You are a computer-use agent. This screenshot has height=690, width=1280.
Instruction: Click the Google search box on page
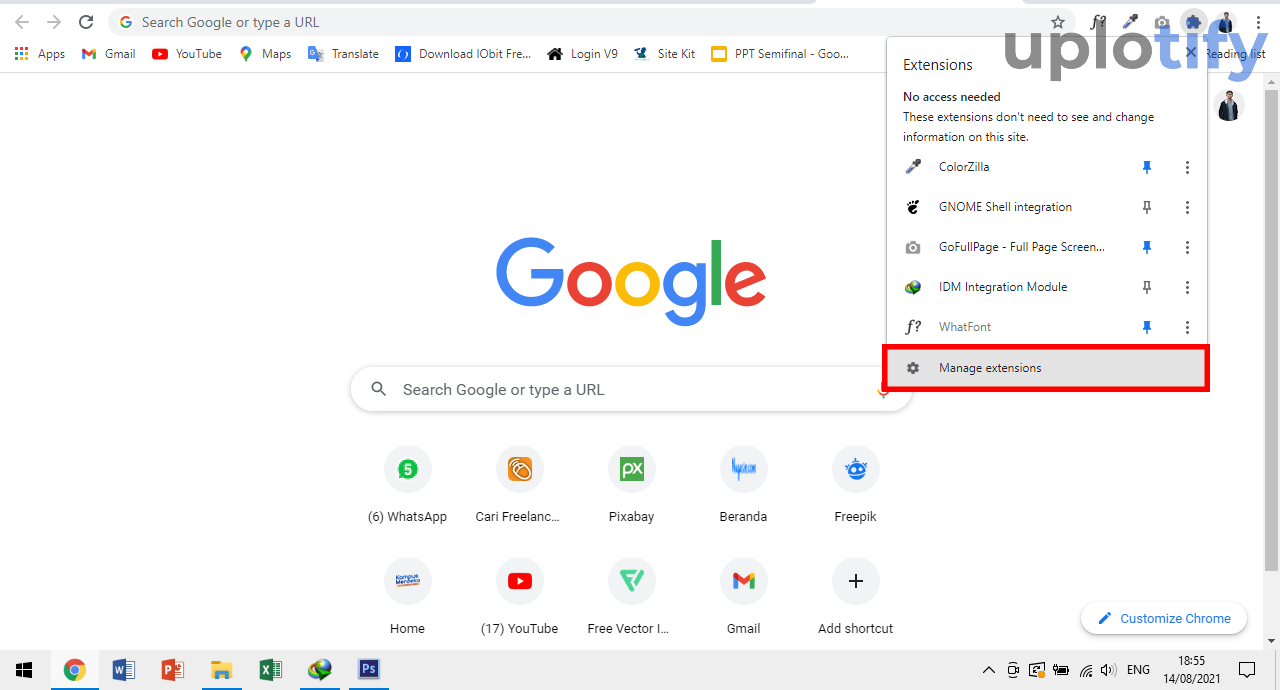[x=631, y=389]
